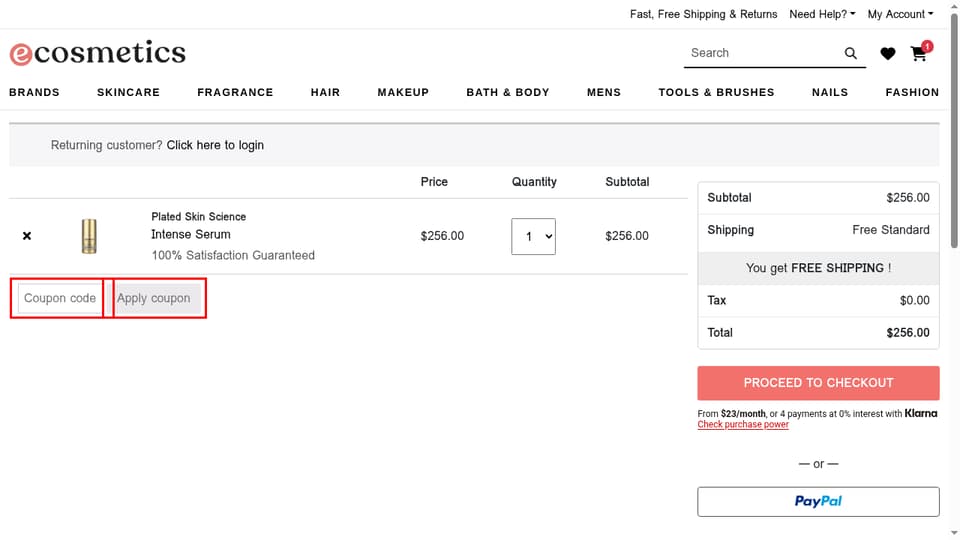
Task: Open the MENS menu
Action: (604, 92)
